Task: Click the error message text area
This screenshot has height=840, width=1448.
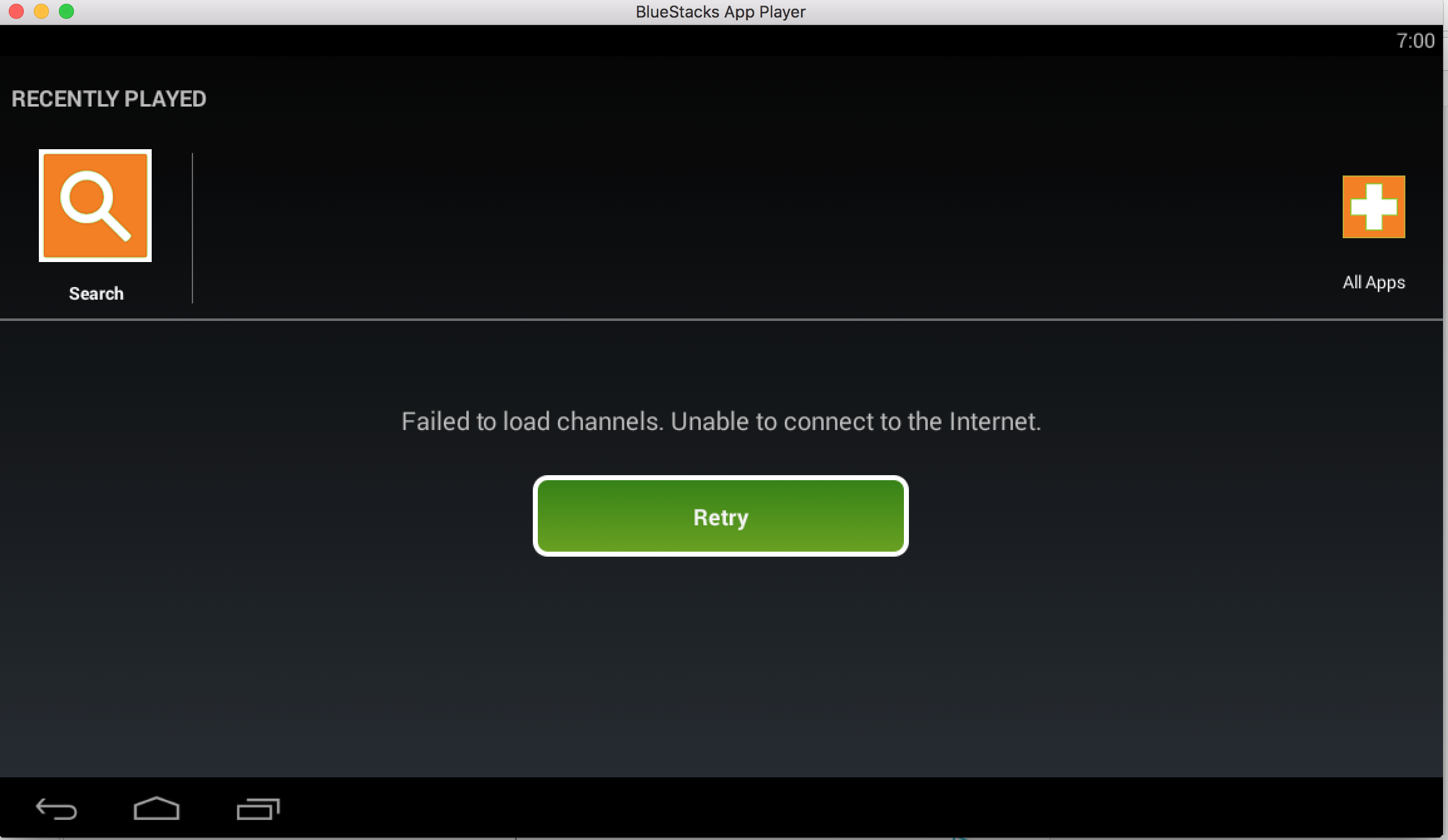Action: (720, 421)
